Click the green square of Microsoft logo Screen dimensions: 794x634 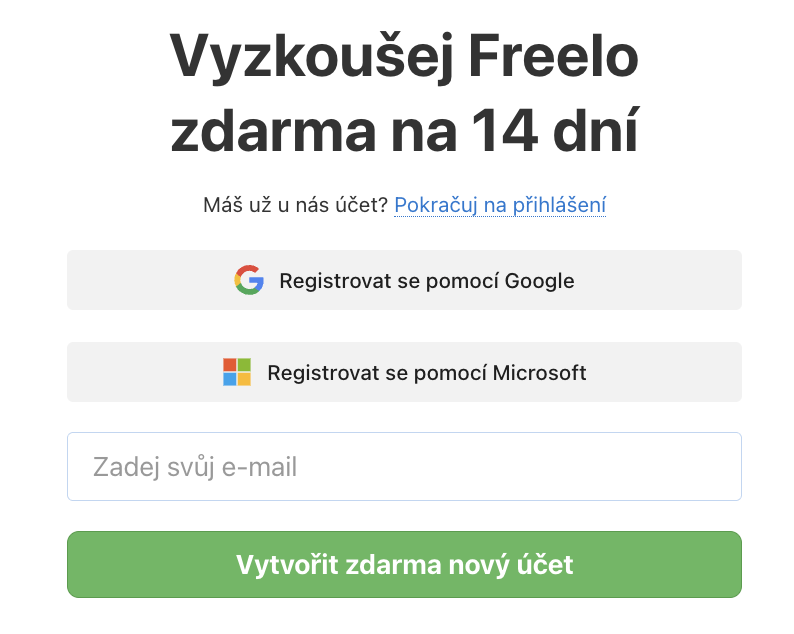point(244,365)
